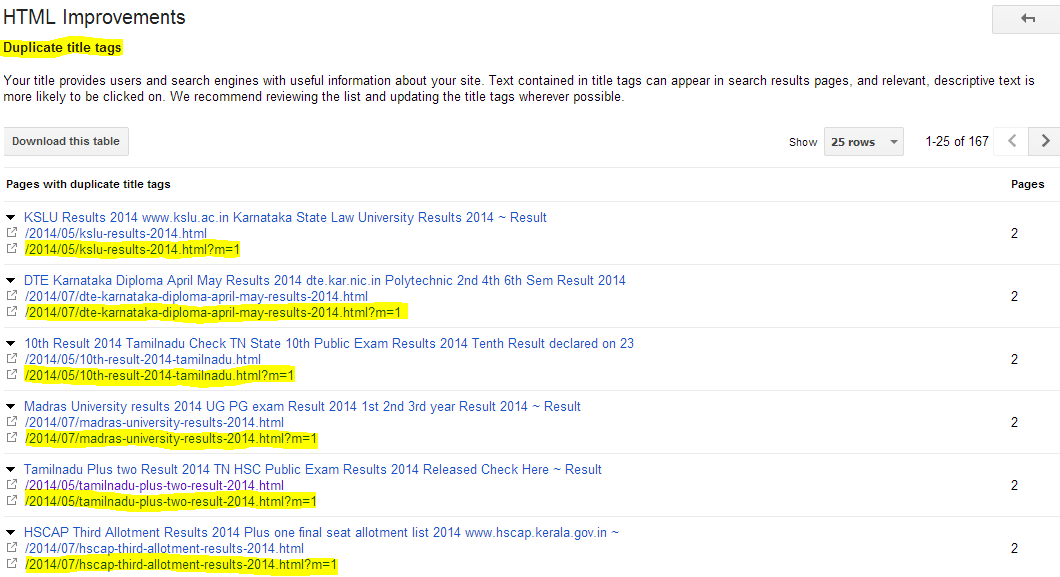
Task: Collapse the Madras University results row
Action: (x=11, y=407)
